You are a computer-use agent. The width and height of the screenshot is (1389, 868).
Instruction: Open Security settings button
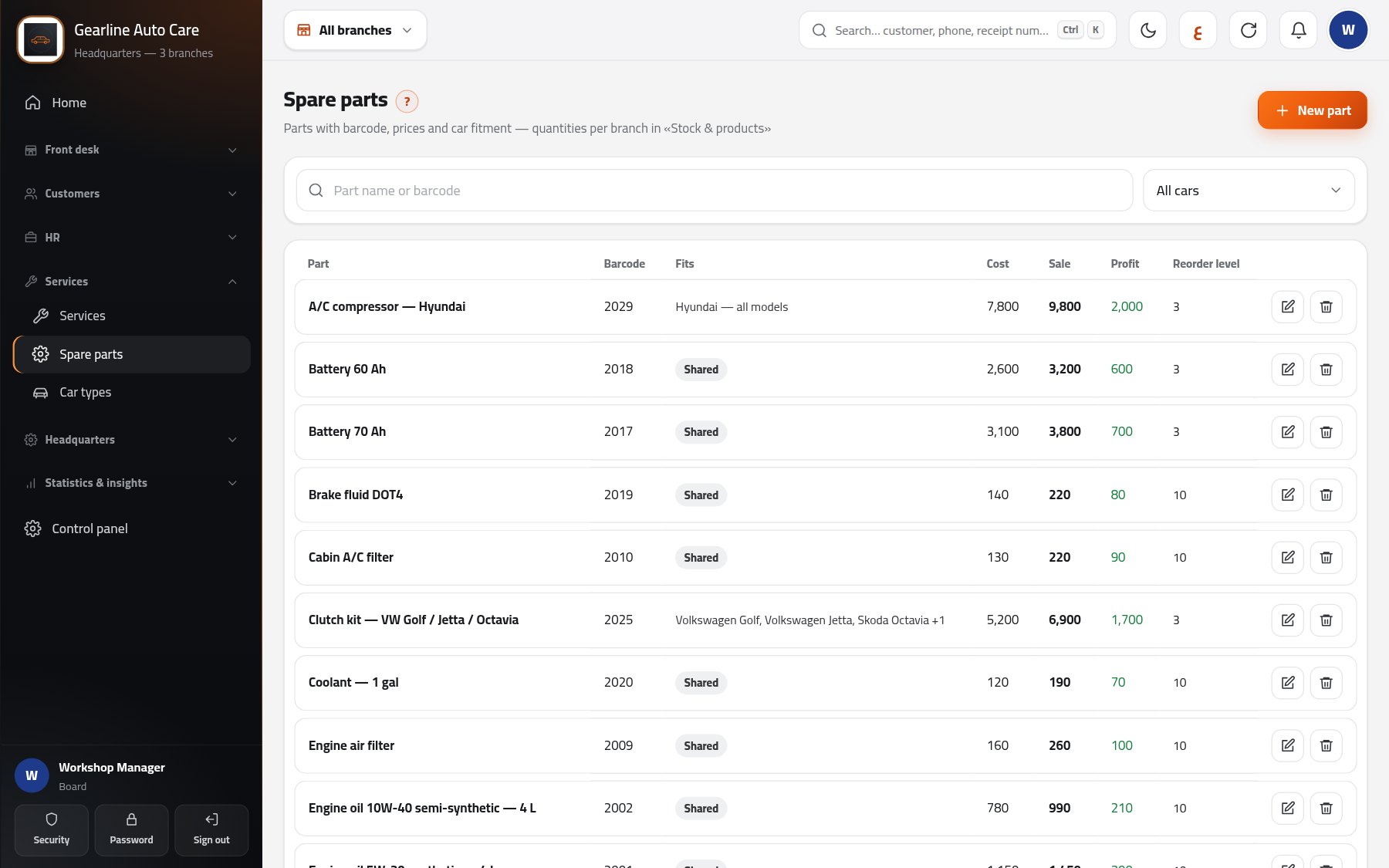[52, 830]
